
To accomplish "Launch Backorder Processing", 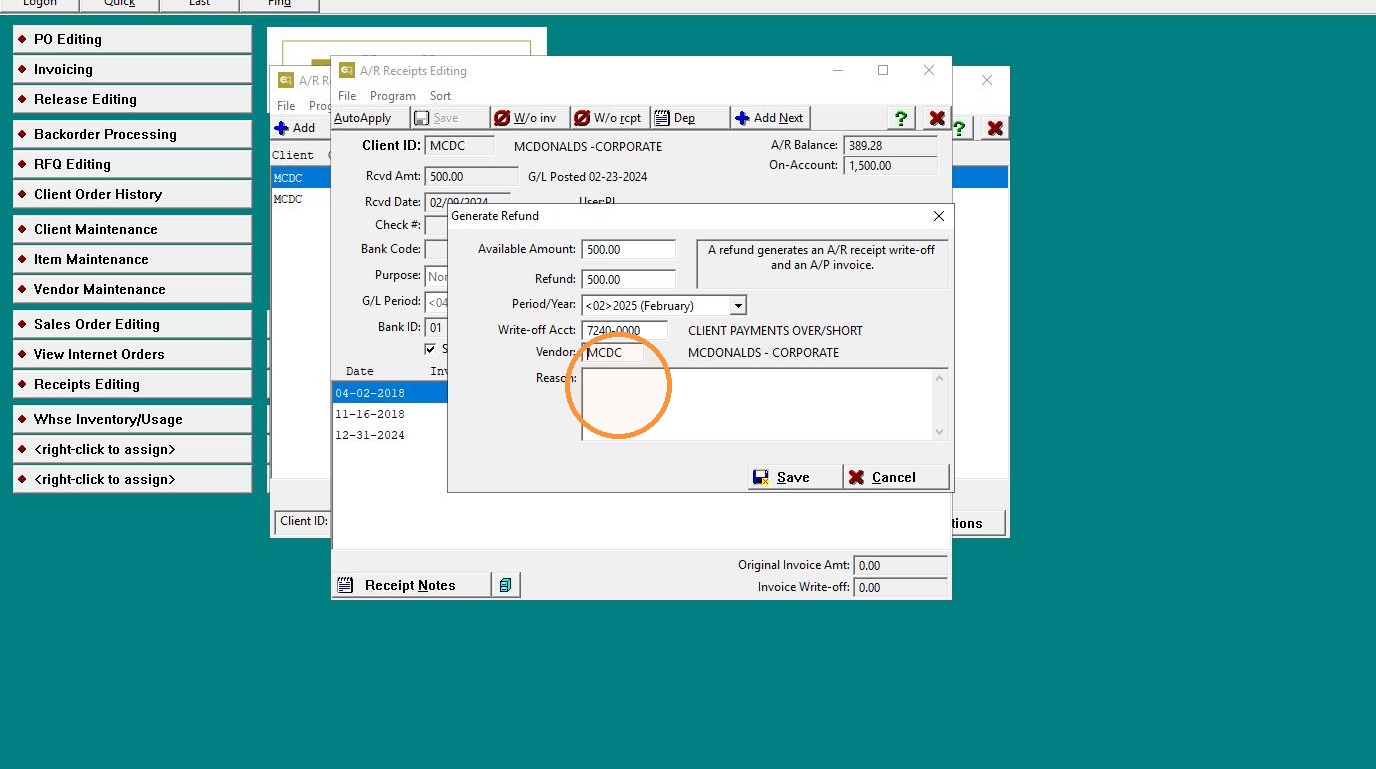I will 132,134.
